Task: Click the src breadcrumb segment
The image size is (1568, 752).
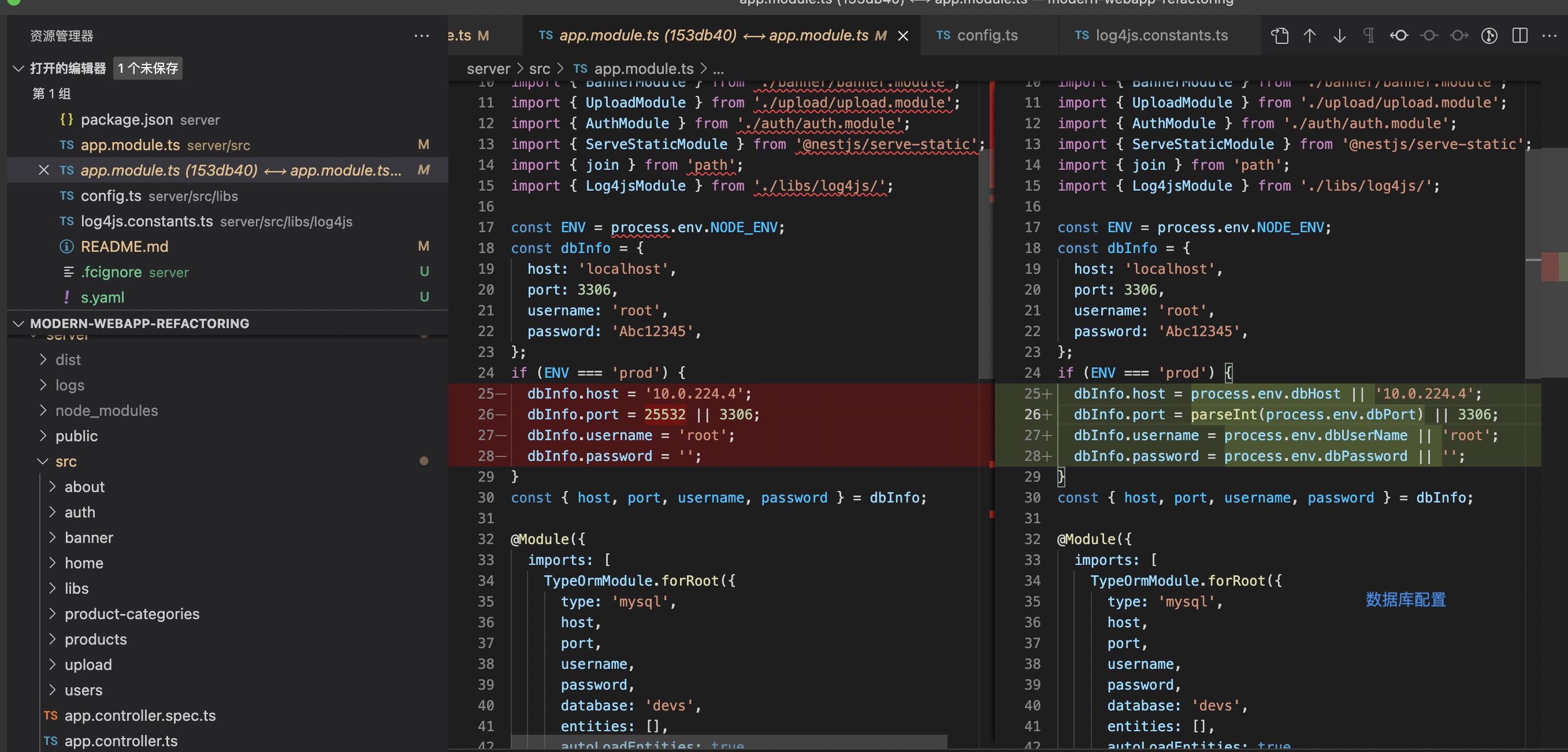Action: pyautogui.click(x=538, y=69)
